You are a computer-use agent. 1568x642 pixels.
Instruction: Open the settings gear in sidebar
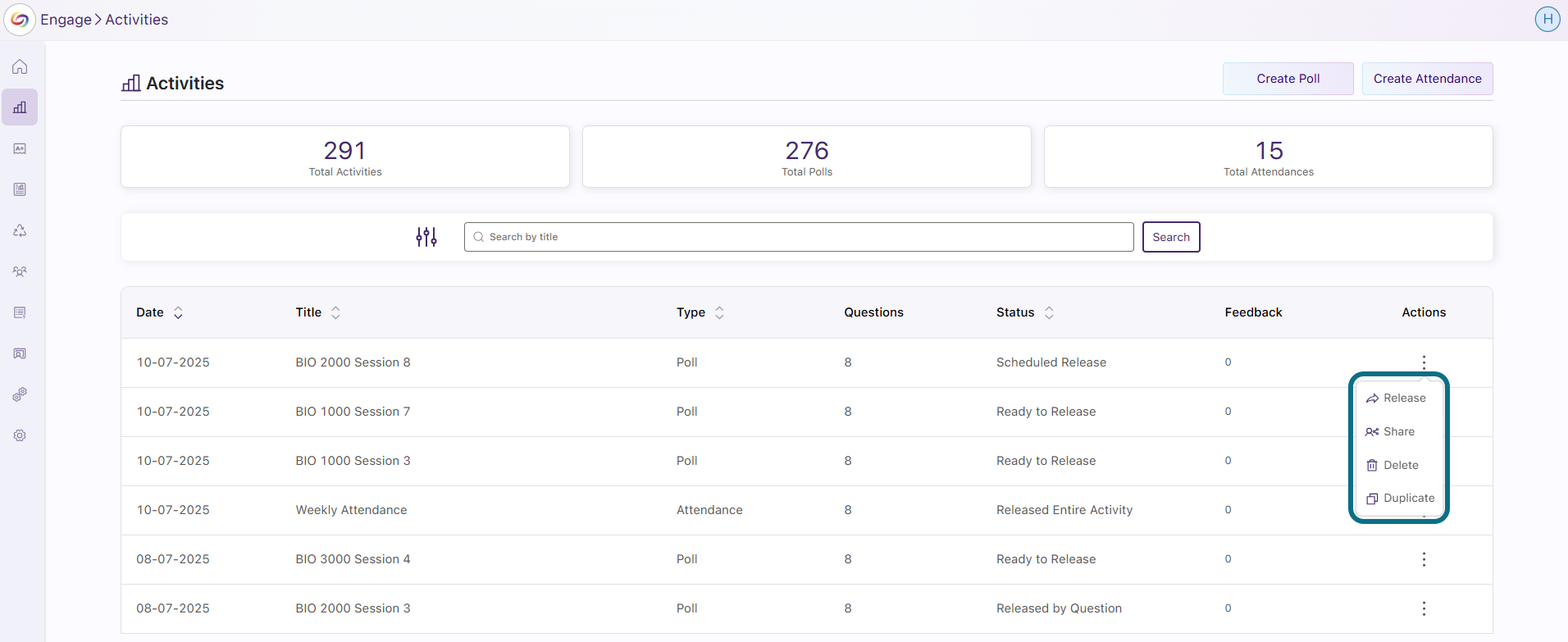click(20, 435)
